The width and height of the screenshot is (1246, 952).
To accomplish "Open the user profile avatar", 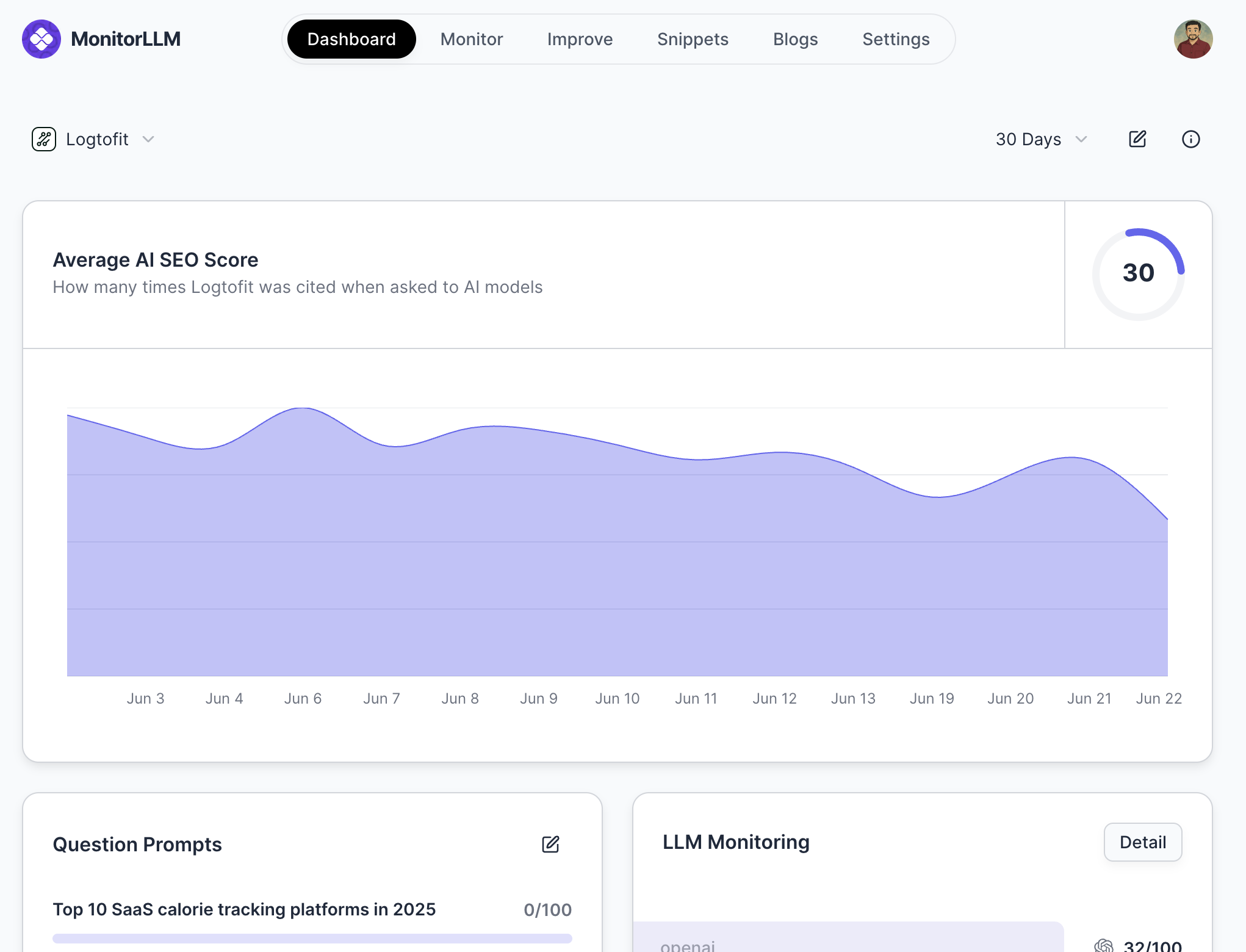I will [x=1193, y=39].
